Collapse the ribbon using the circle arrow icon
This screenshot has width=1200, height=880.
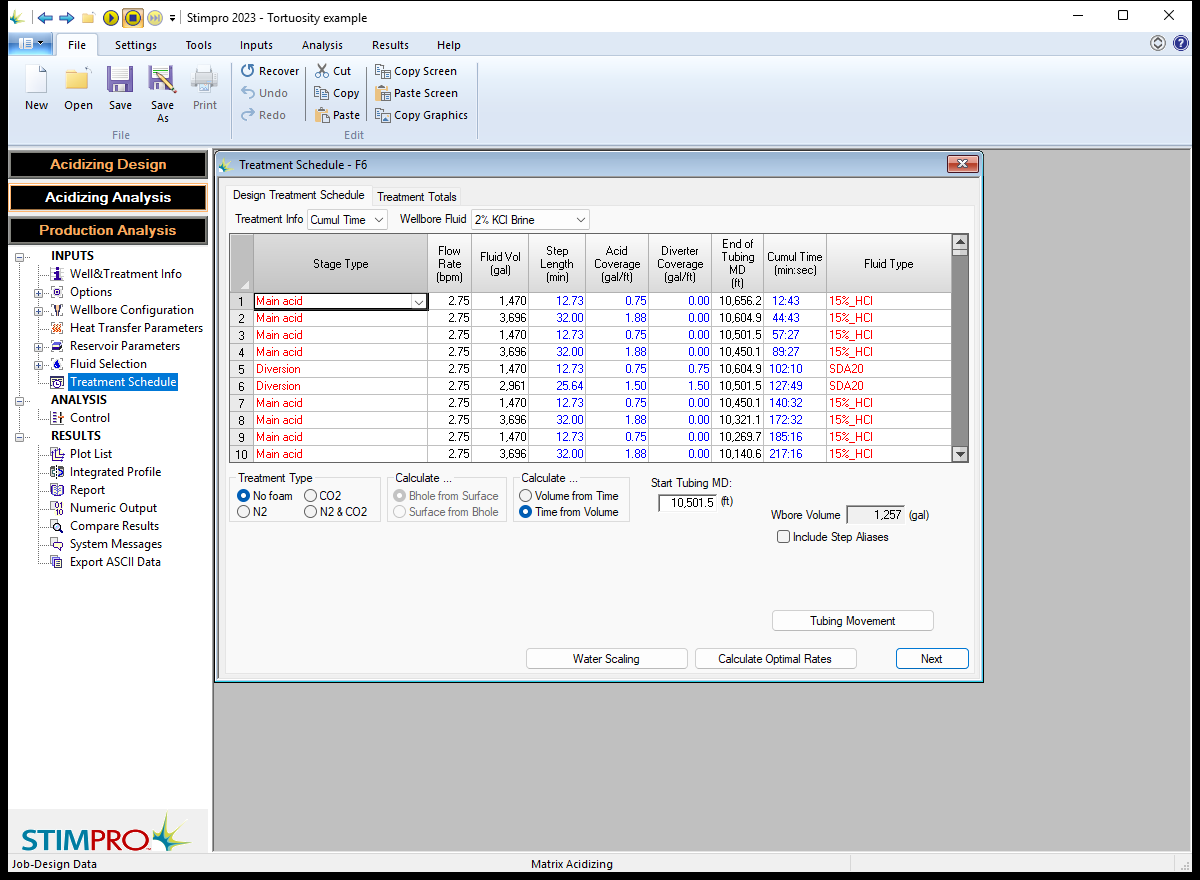point(1158,43)
